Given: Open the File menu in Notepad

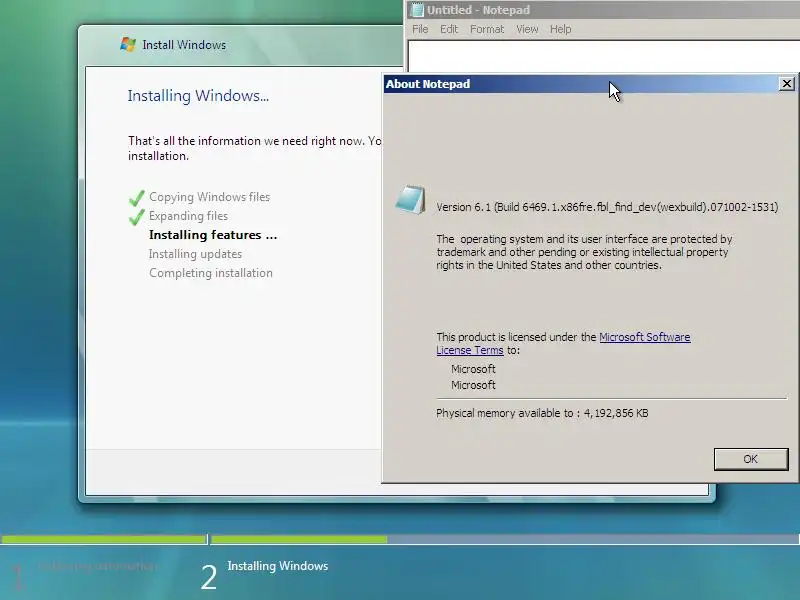Looking at the screenshot, I should coord(420,29).
